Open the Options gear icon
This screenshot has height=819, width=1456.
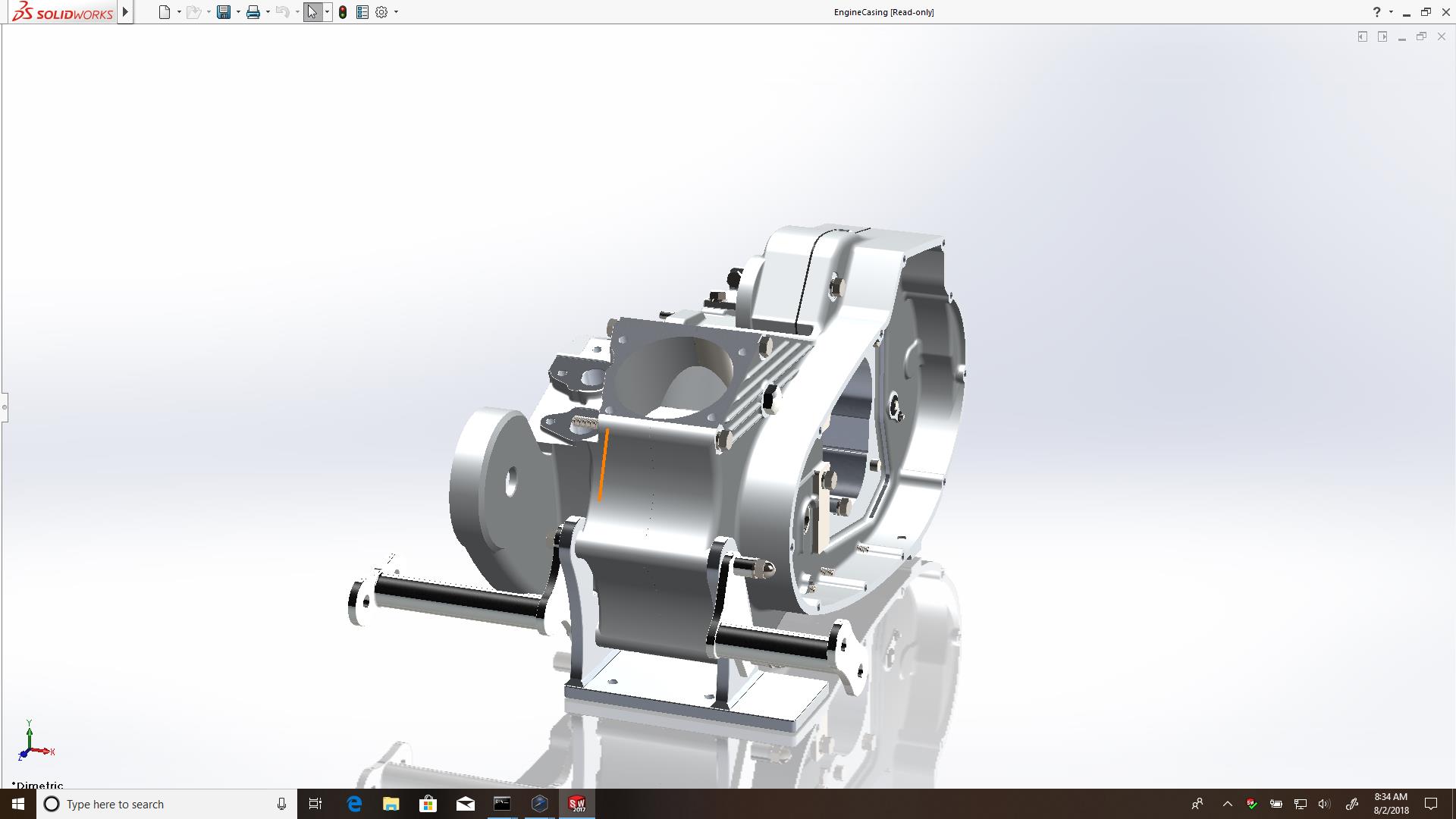tap(381, 12)
